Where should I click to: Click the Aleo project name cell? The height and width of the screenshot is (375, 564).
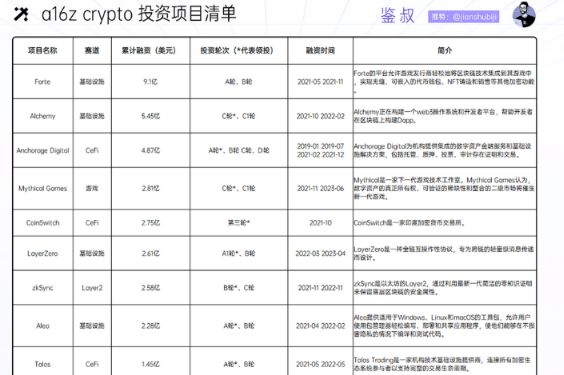point(42,326)
